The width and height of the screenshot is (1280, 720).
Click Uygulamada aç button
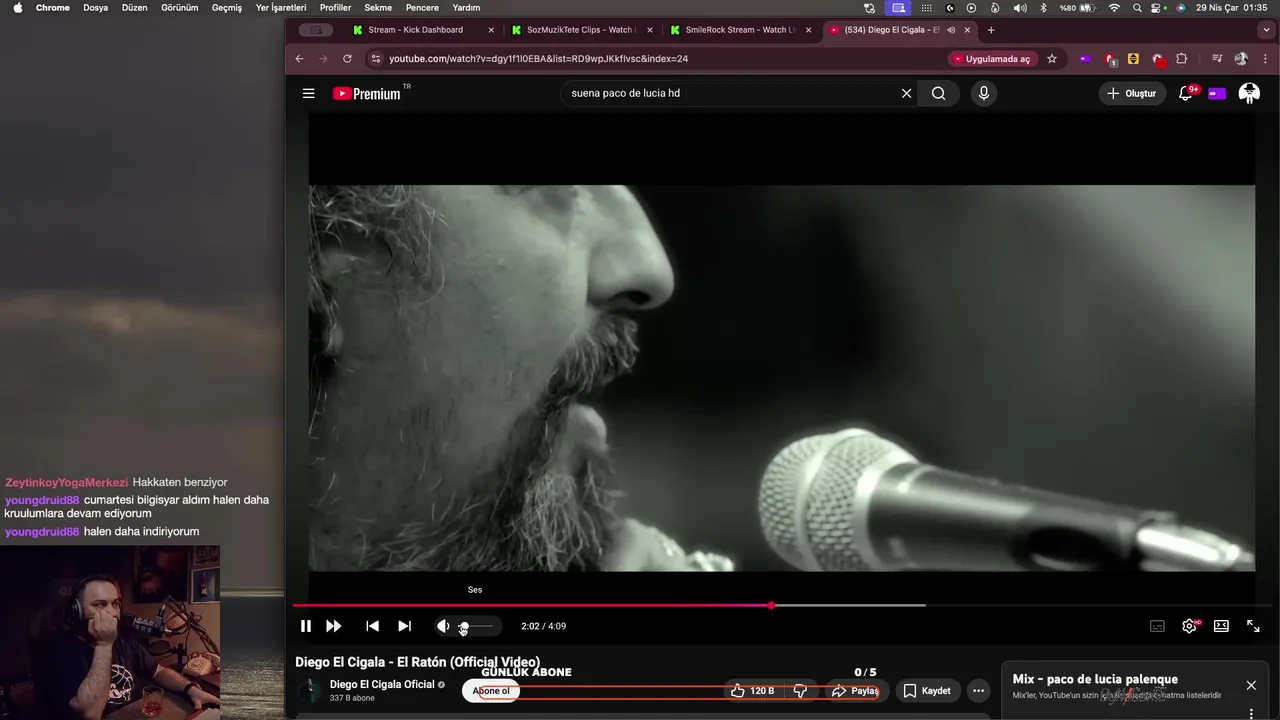coord(991,59)
